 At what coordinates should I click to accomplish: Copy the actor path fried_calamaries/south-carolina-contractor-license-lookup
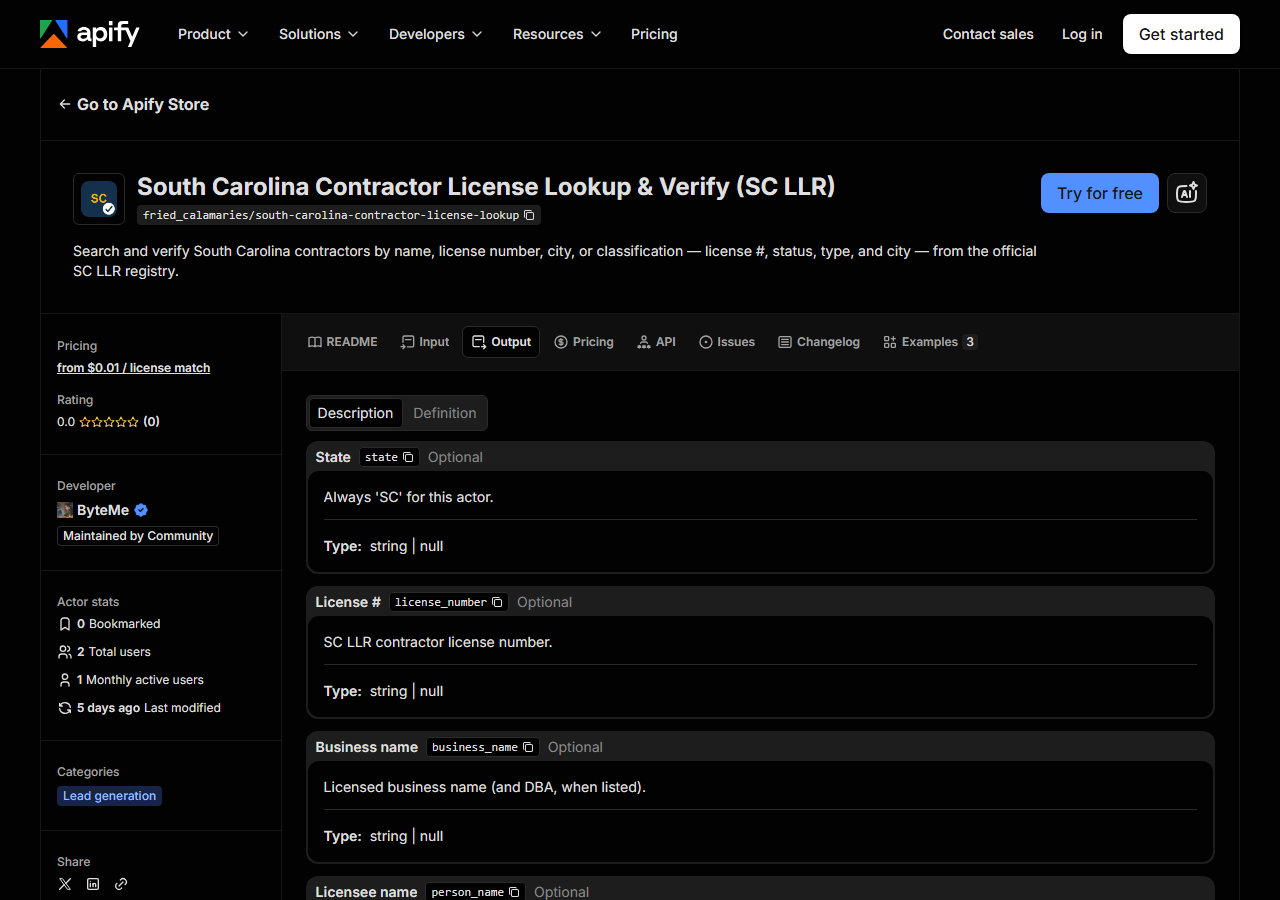pos(529,215)
